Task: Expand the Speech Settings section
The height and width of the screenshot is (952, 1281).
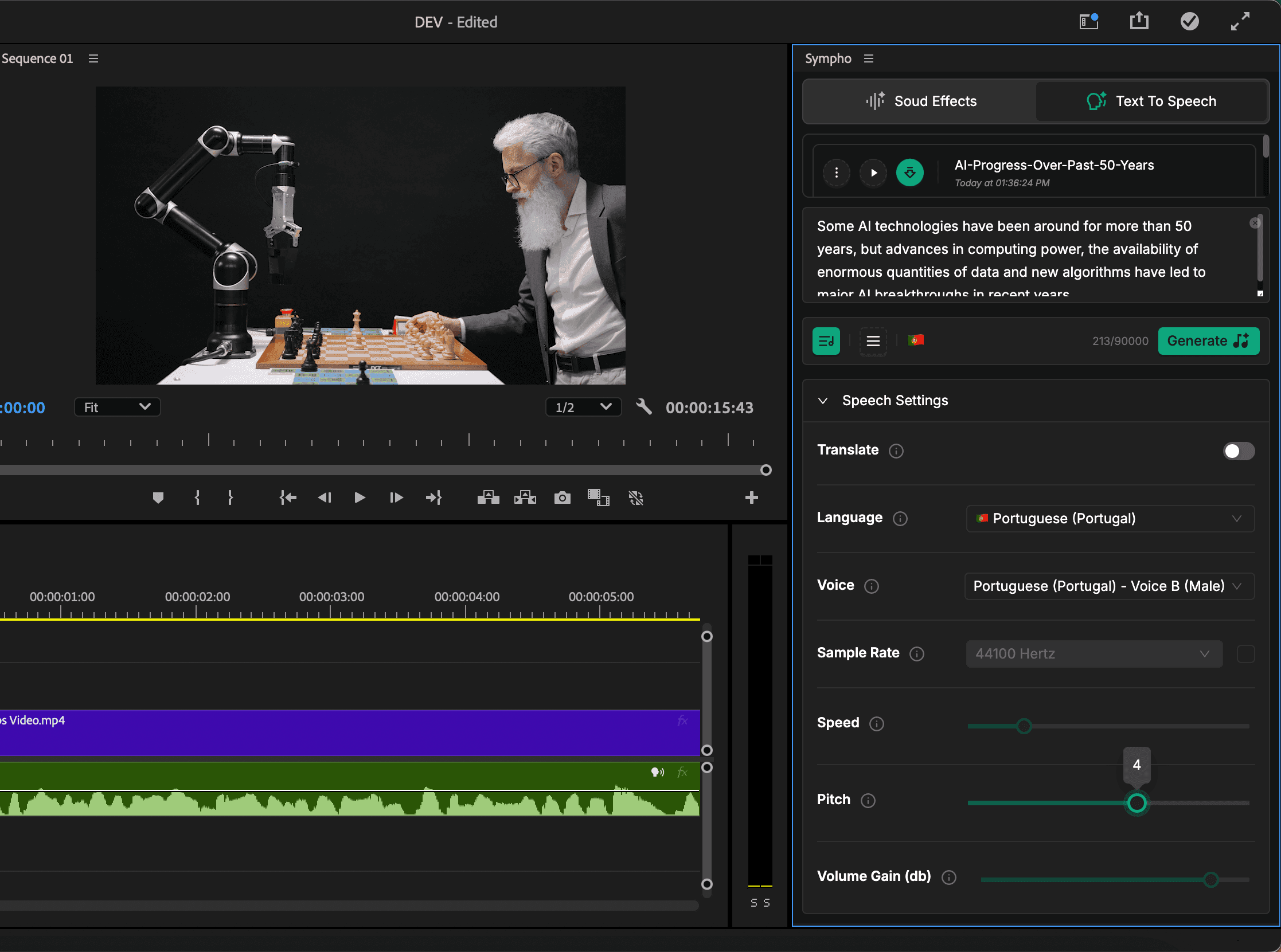Action: coord(821,400)
